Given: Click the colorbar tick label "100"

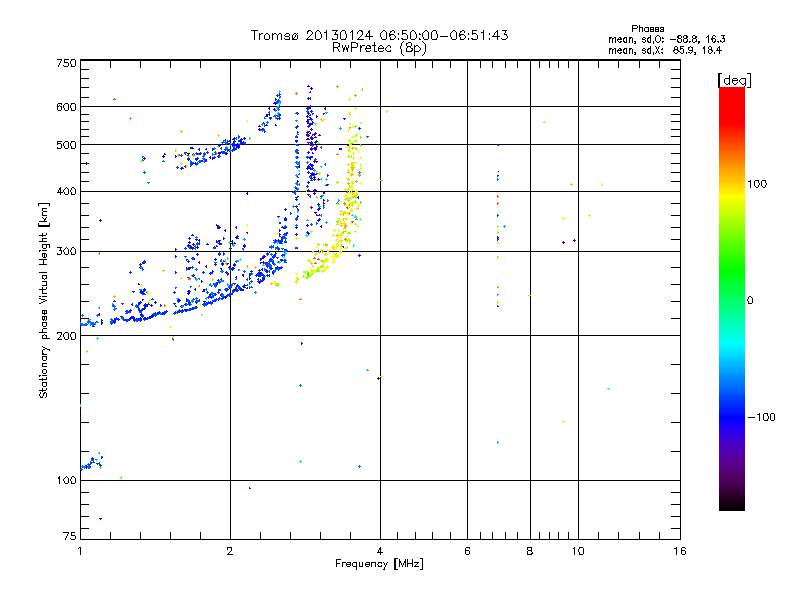Looking at the screenshot, I should [x=757, y=184].
